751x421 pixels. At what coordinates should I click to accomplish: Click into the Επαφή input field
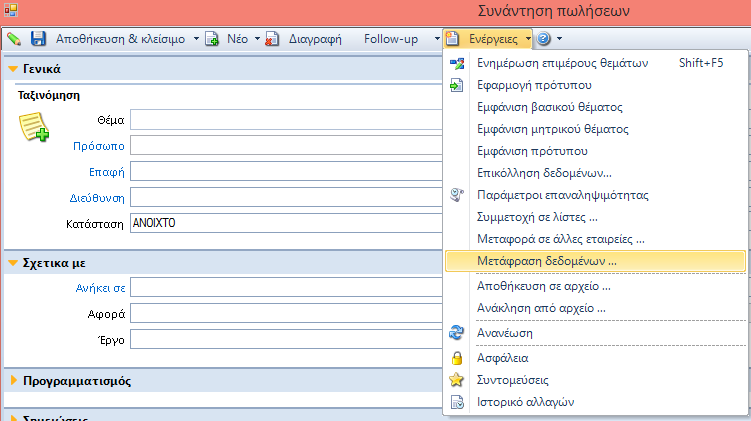(x=286, y=171)
